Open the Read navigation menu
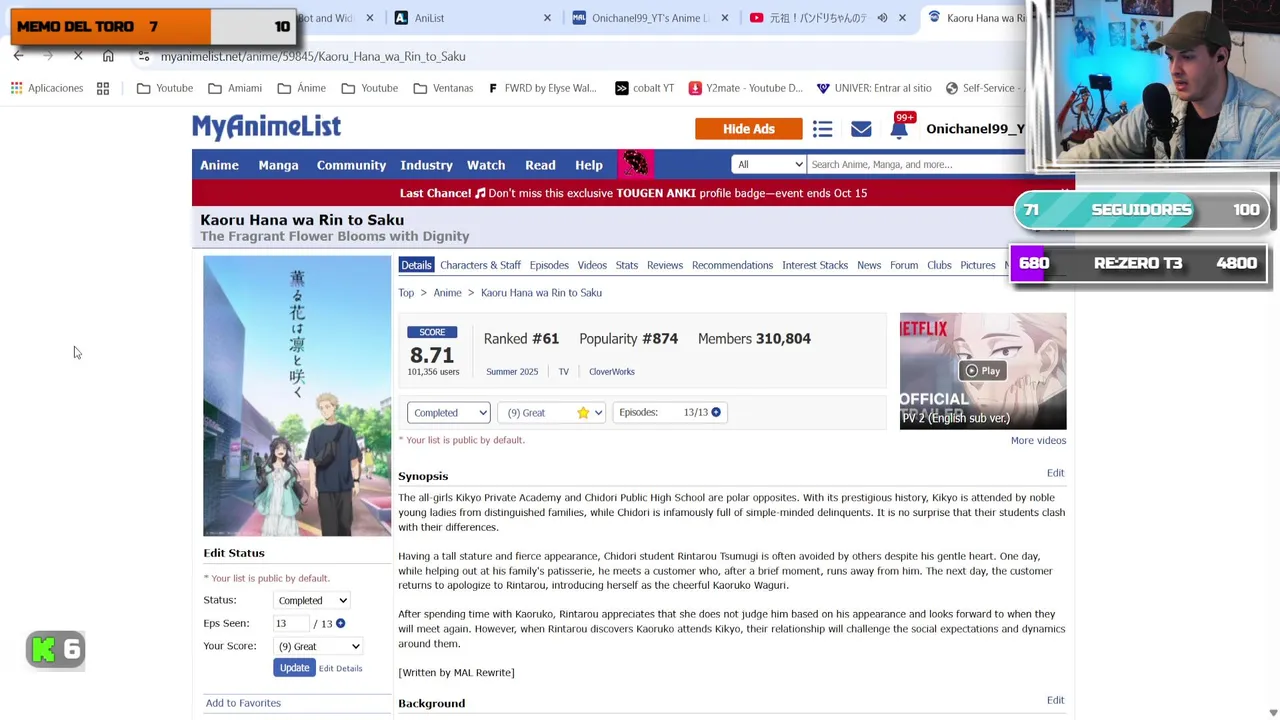This screenshot has width=1280, height=720. (x=540, y=165)
